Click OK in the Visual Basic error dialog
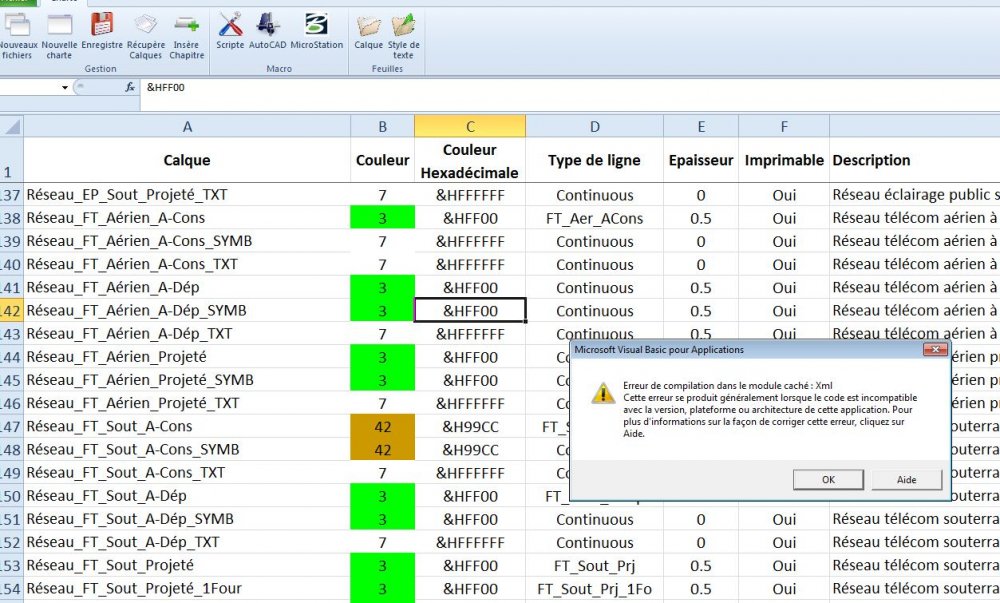Image resolution: width=1000 pixels, height=603 pixels. [828, 479]
